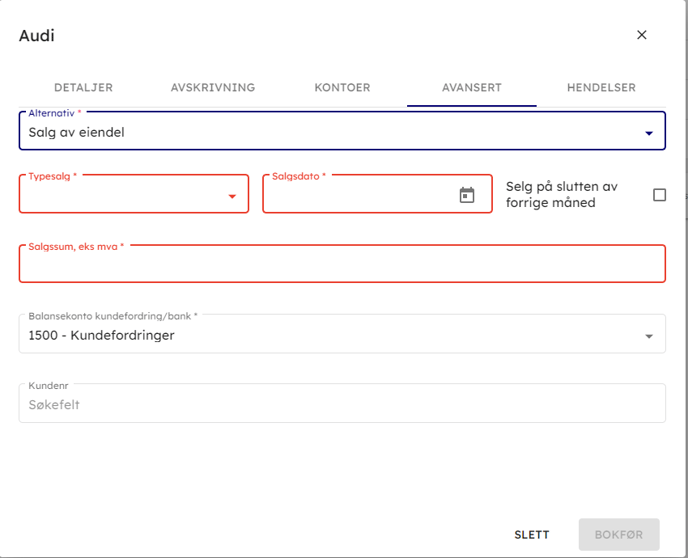This screenshot has height=558, width=688.
Task: Open the calendar date picker for Salgsdato
Action: pos(467,195)
